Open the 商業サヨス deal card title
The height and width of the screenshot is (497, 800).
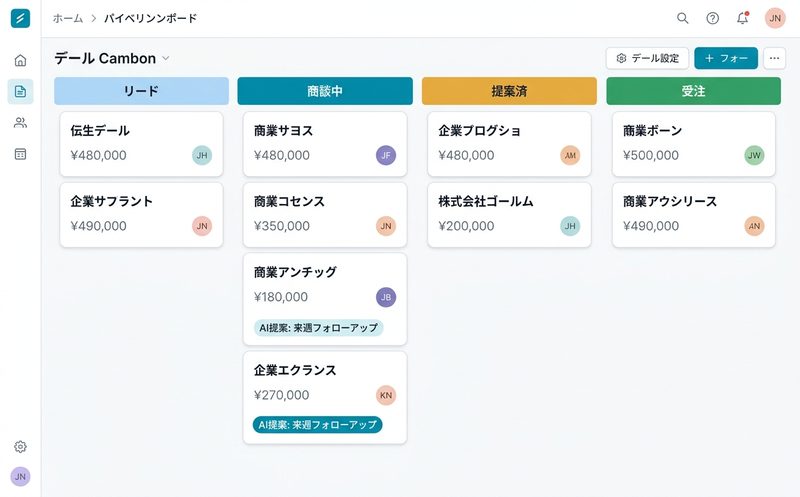pyautogui.click(x=284, y=131)
